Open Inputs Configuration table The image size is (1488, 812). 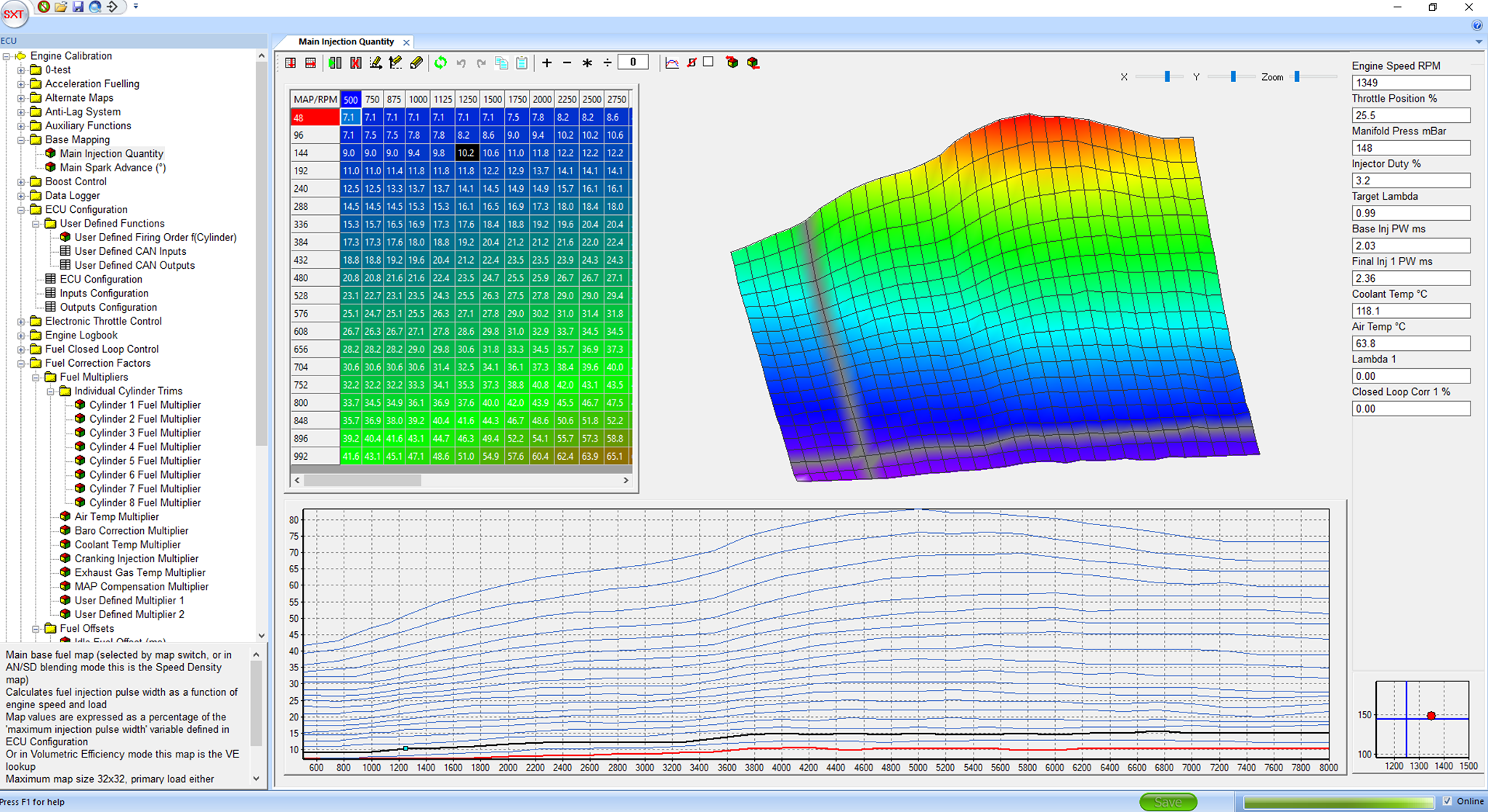pos(104,293)
